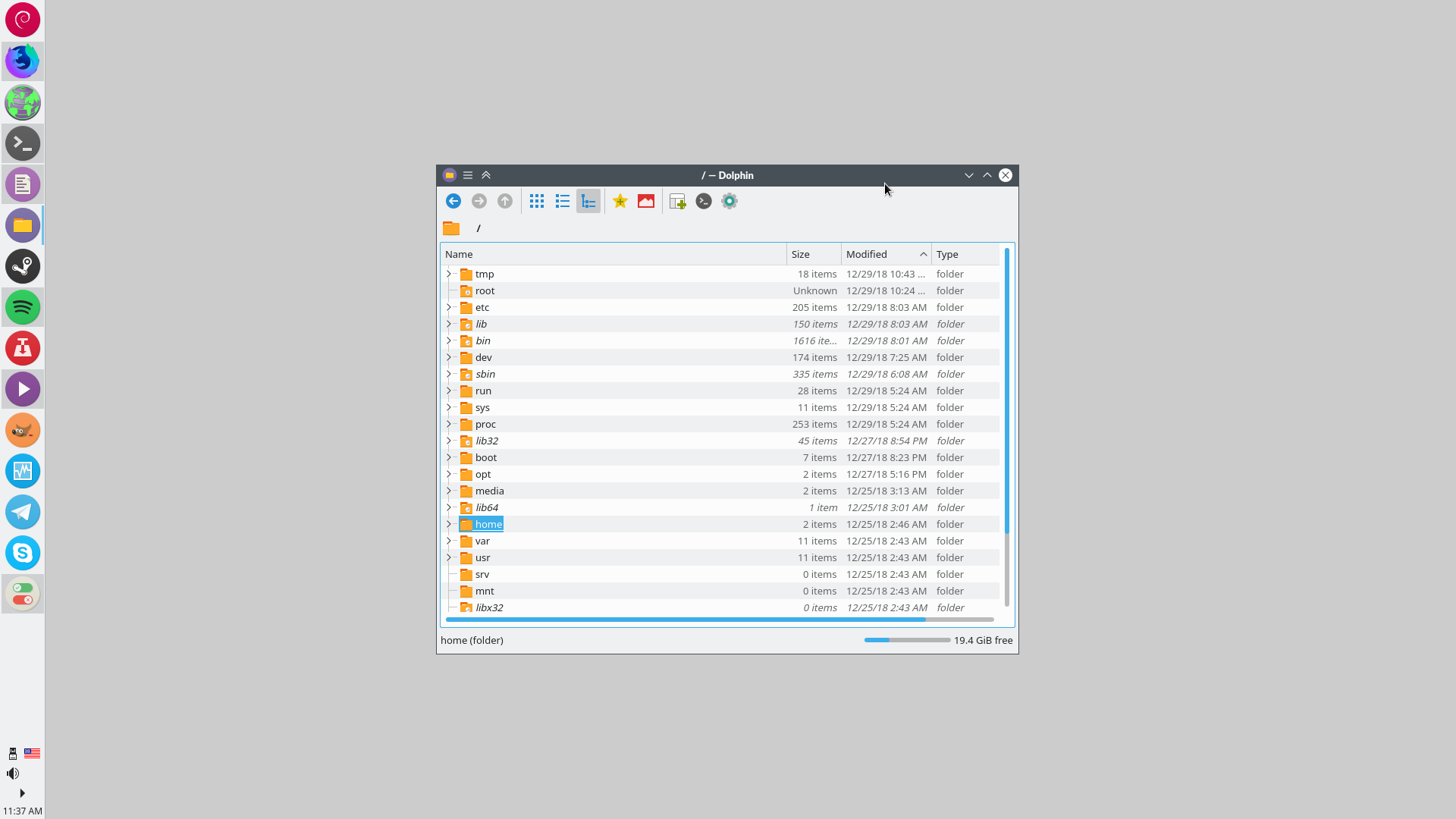Open the hamburger menu in Dolphin's title bar

click(468, 175)
